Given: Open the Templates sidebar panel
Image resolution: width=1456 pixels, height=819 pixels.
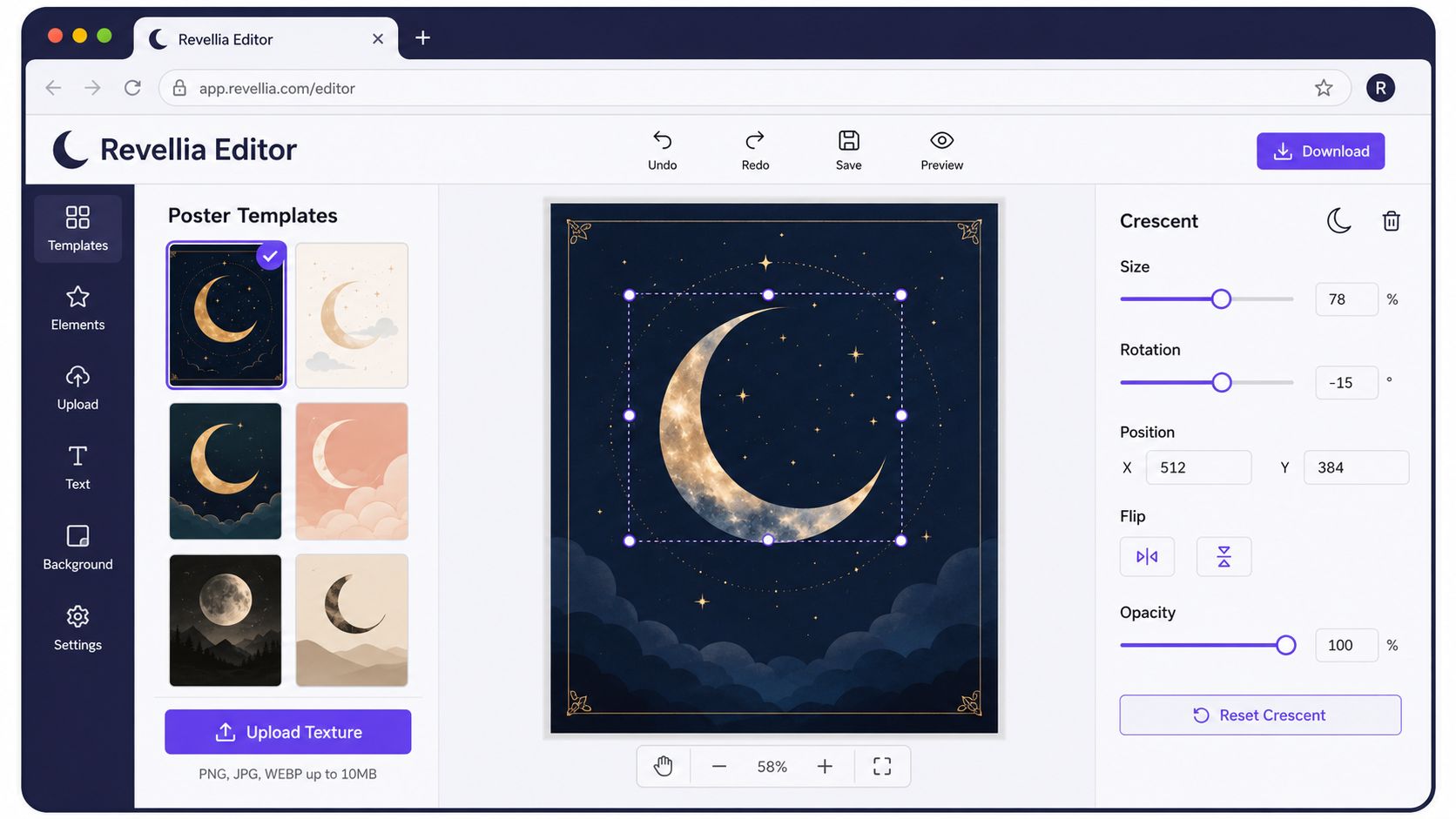Looking at the screenshot, I should pyautogui.click(x=78, y=229).
